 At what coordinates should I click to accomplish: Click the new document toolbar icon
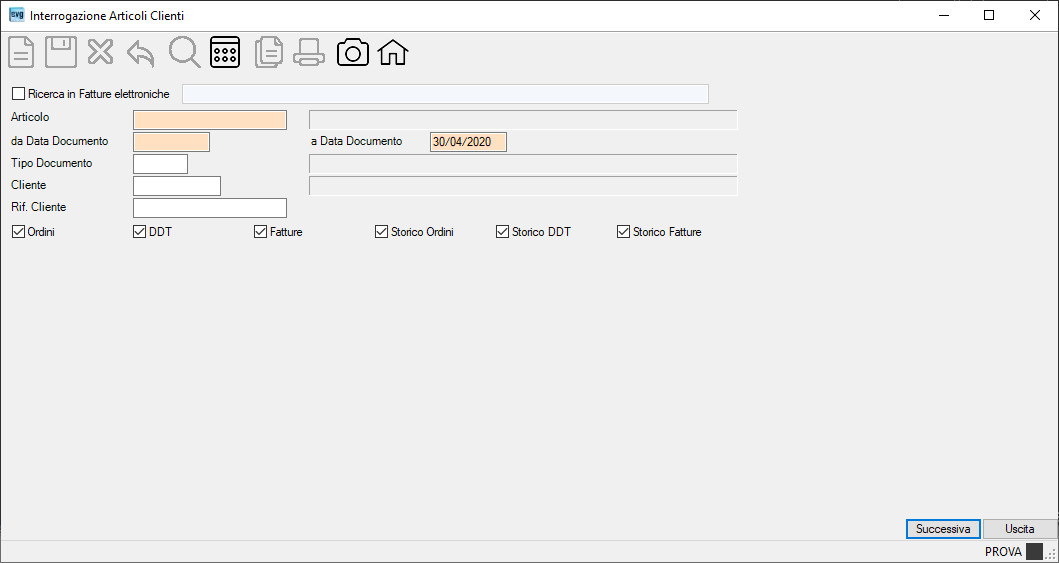[21, 52]
